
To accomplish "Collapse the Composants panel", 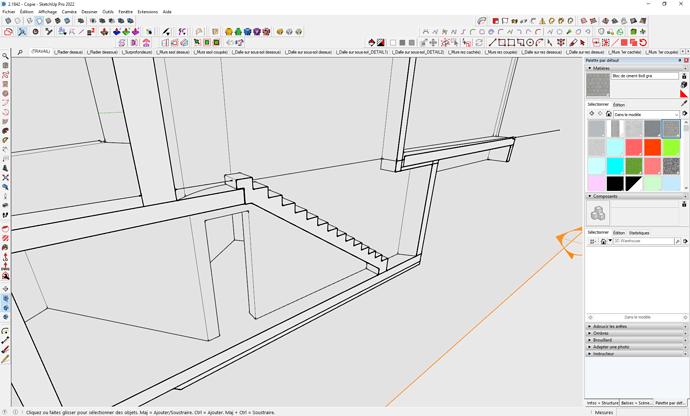I will [x=590, y=196].
